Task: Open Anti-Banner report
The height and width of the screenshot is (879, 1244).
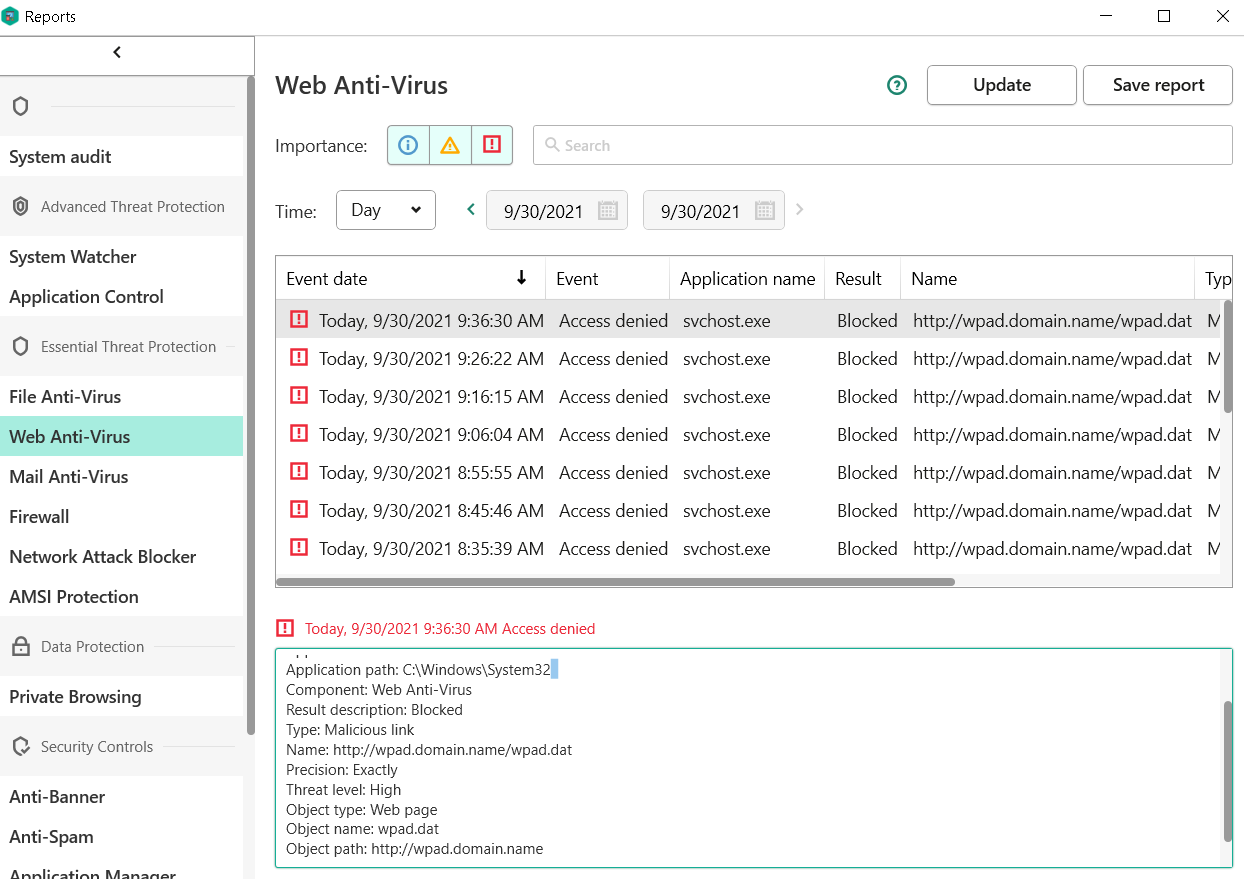Action: pyautogui.click(x=121, y=797)
